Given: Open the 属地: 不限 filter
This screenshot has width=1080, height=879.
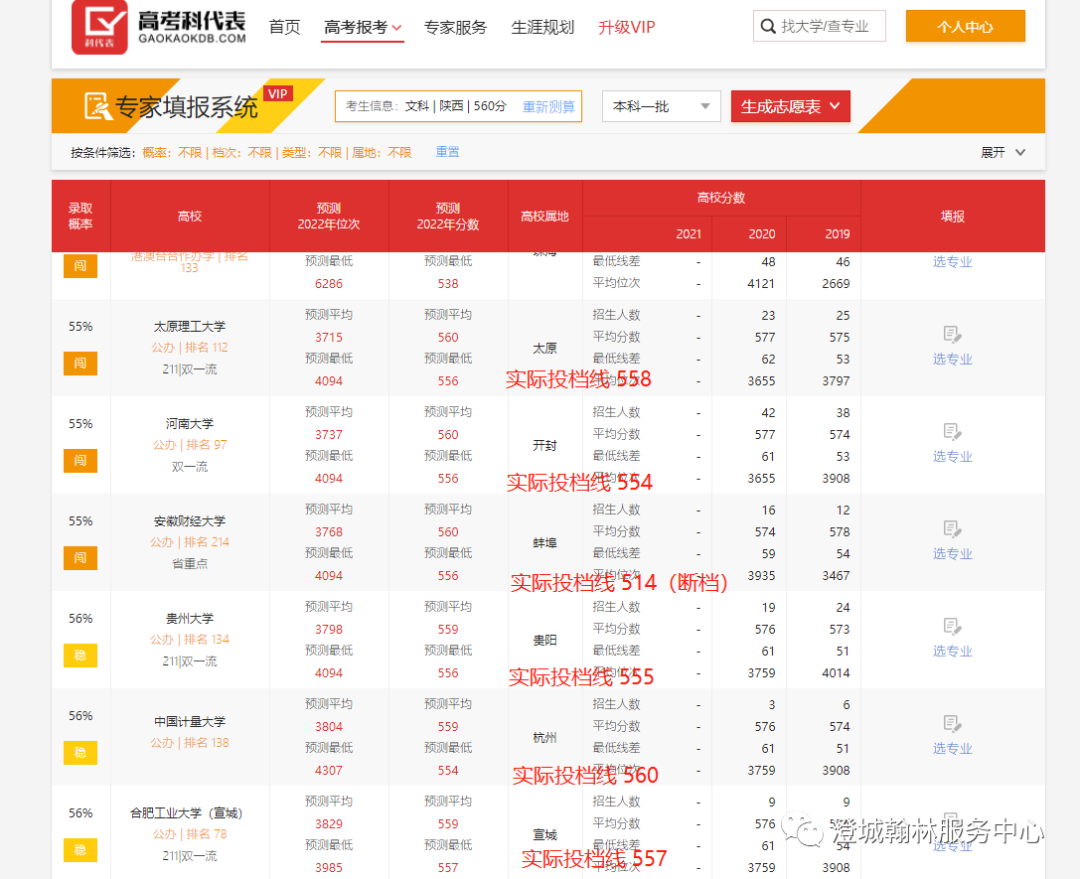Looking at the screenshot, I should click(x=382, y=152).
